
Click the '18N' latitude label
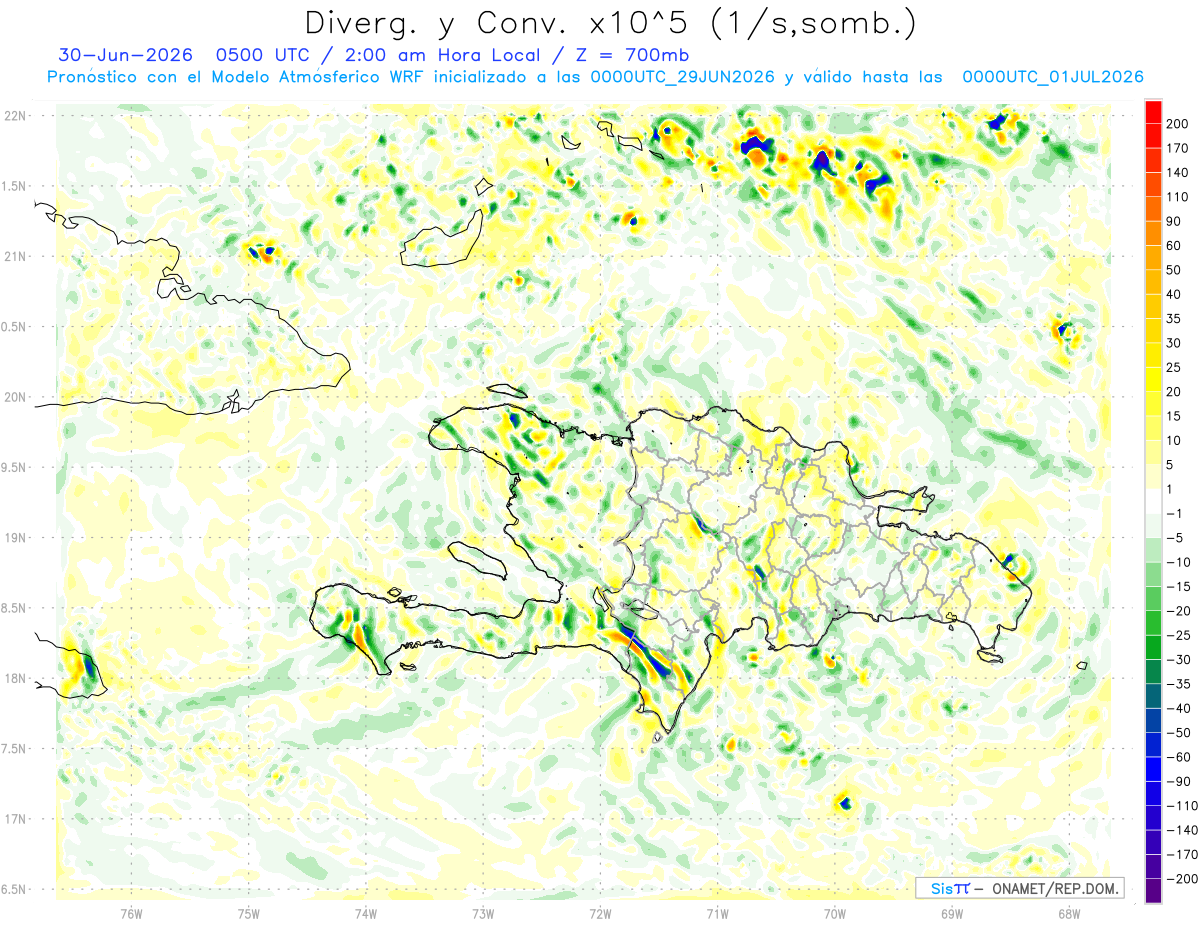(16, 678)
